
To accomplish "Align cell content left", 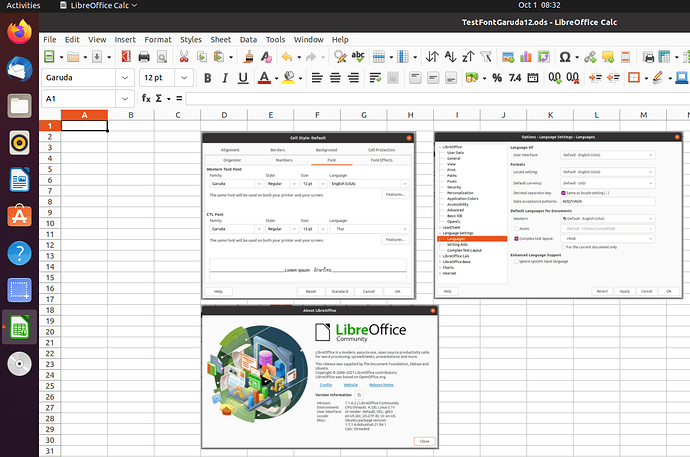I will pos(317,78).
